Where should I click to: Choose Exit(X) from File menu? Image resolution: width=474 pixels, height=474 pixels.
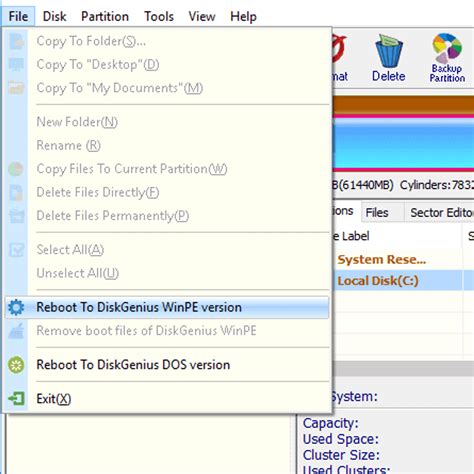pyautogui.click(x=167, y=399)
